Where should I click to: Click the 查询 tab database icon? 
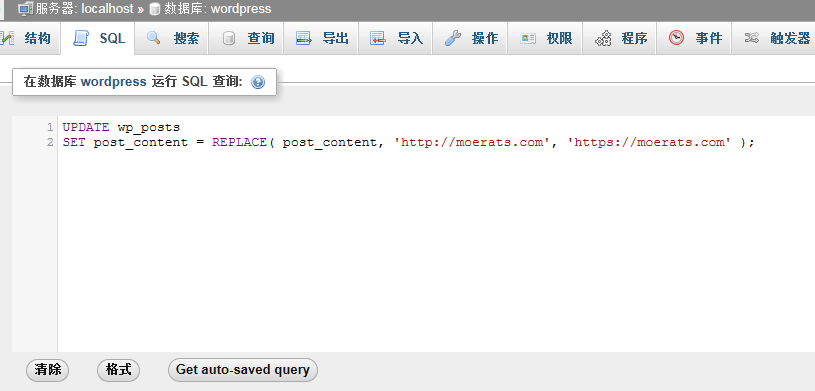(228, 38)
